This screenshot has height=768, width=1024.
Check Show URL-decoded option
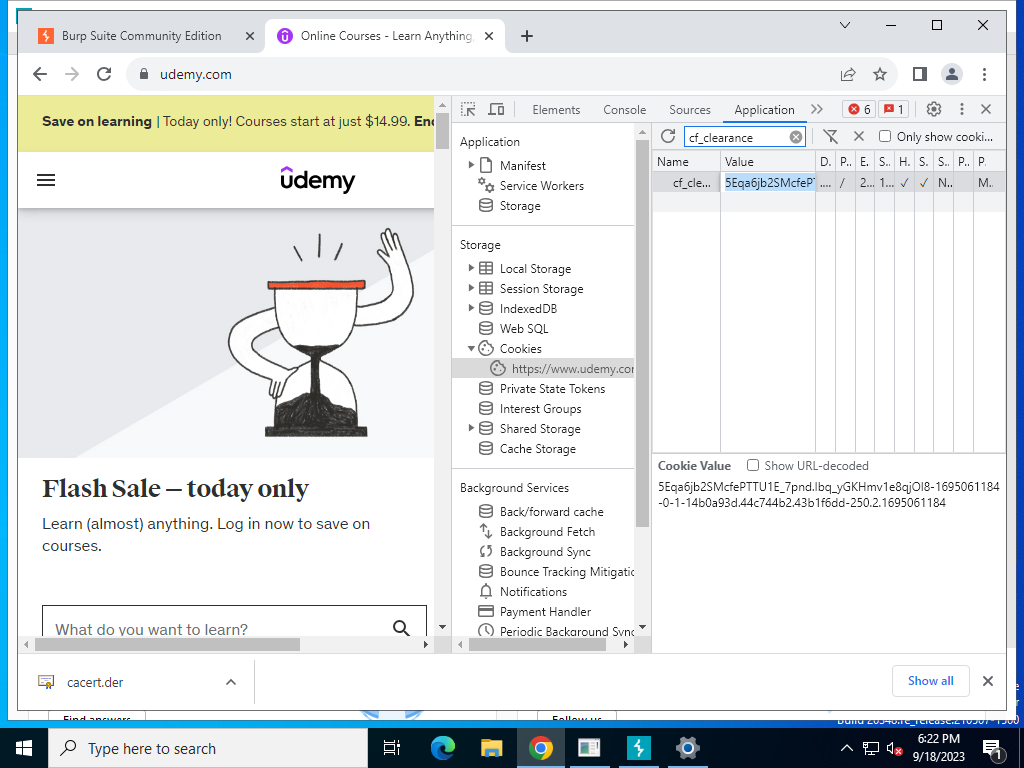pyautogui.click(x=753, y=466)
